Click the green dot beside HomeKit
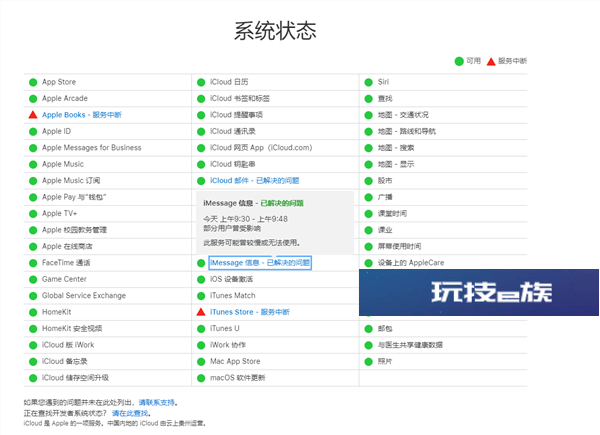The height and width of the screenshot is (435, 600). (x=33, y=312)
